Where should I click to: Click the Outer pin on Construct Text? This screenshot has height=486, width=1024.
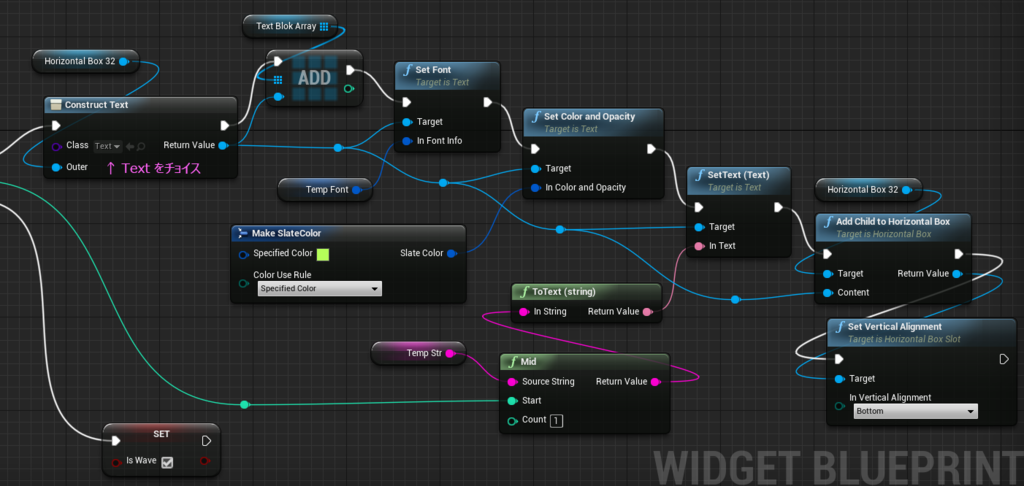tap(56, 167)
